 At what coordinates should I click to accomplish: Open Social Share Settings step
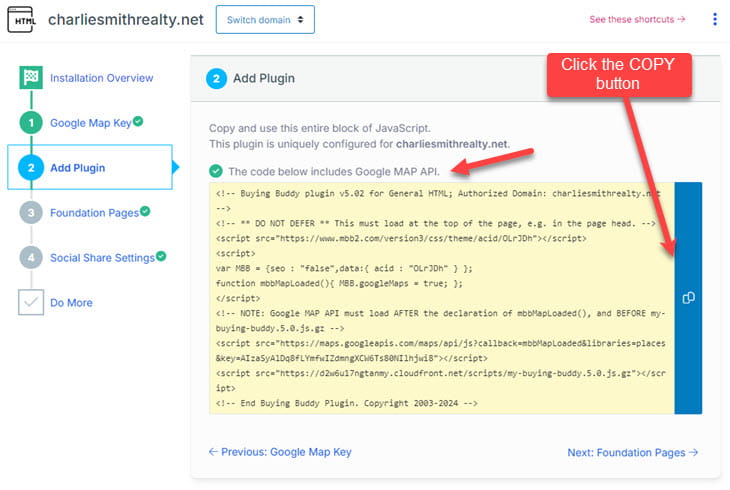[102, 258]
